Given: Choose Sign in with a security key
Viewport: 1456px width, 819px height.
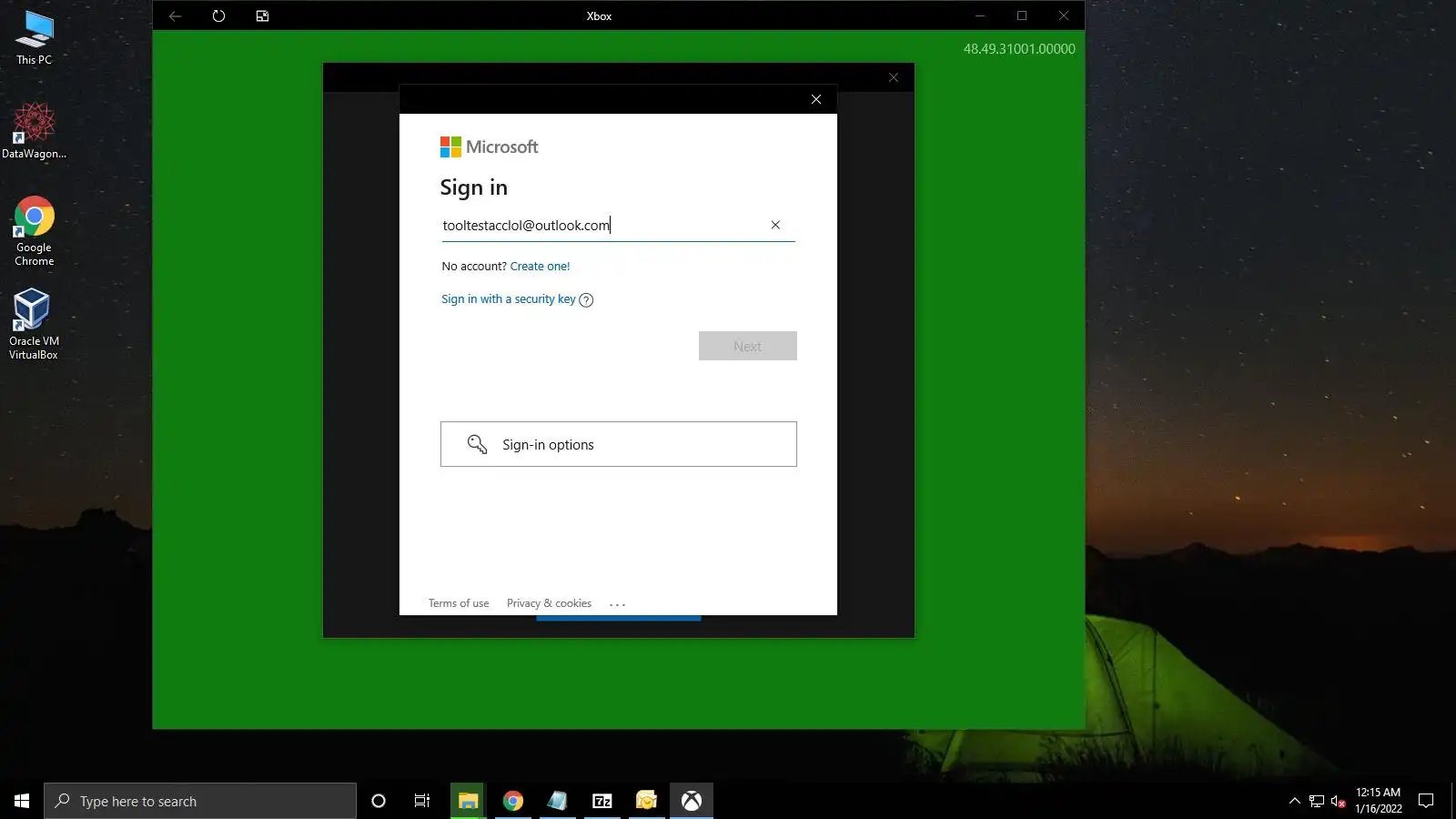Looking at the screenshot, I should click(x=509, y=299).
